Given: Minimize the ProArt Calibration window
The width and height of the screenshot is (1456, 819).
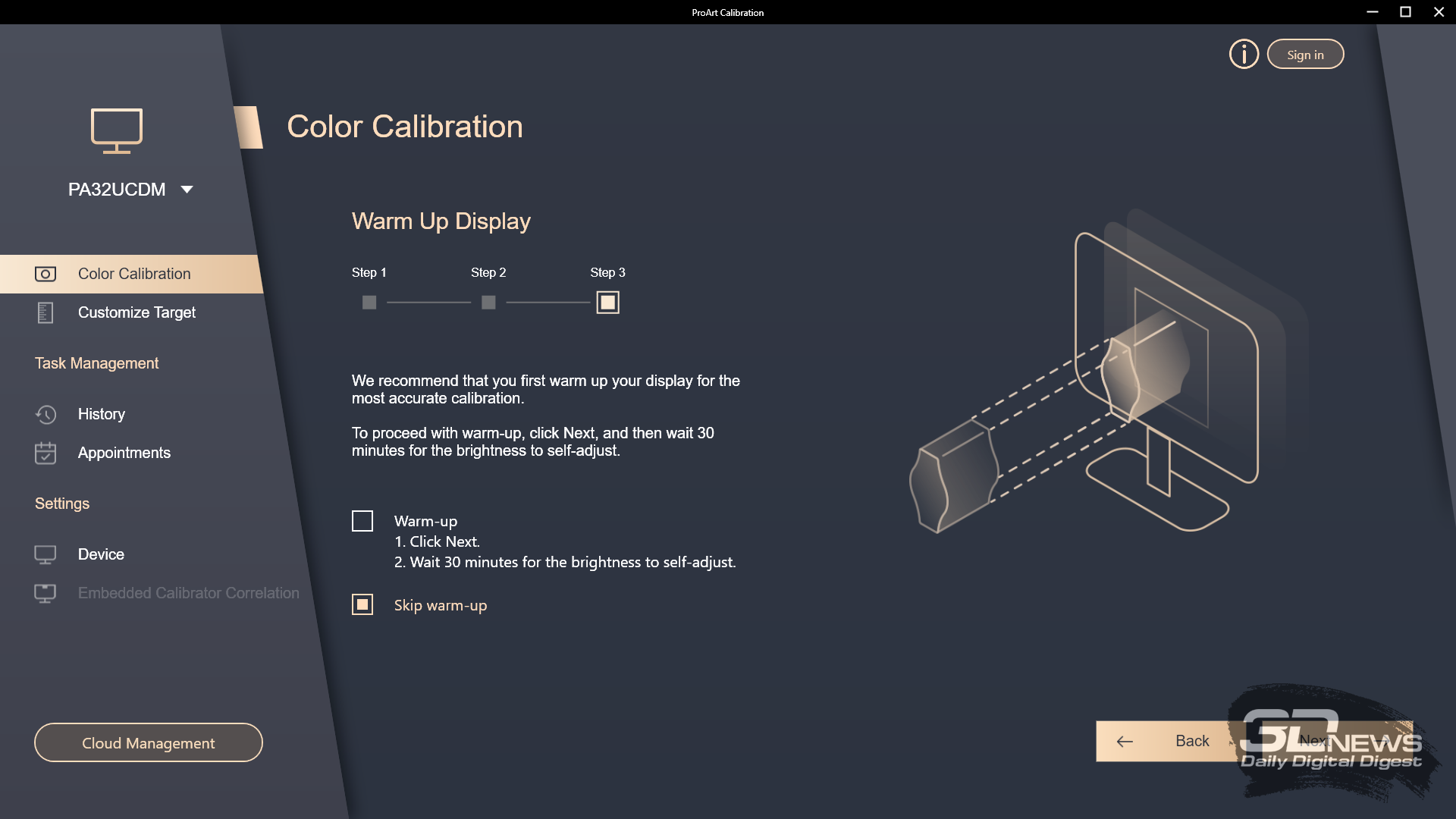Looking at the screenshot, I should coord(1372,12).
